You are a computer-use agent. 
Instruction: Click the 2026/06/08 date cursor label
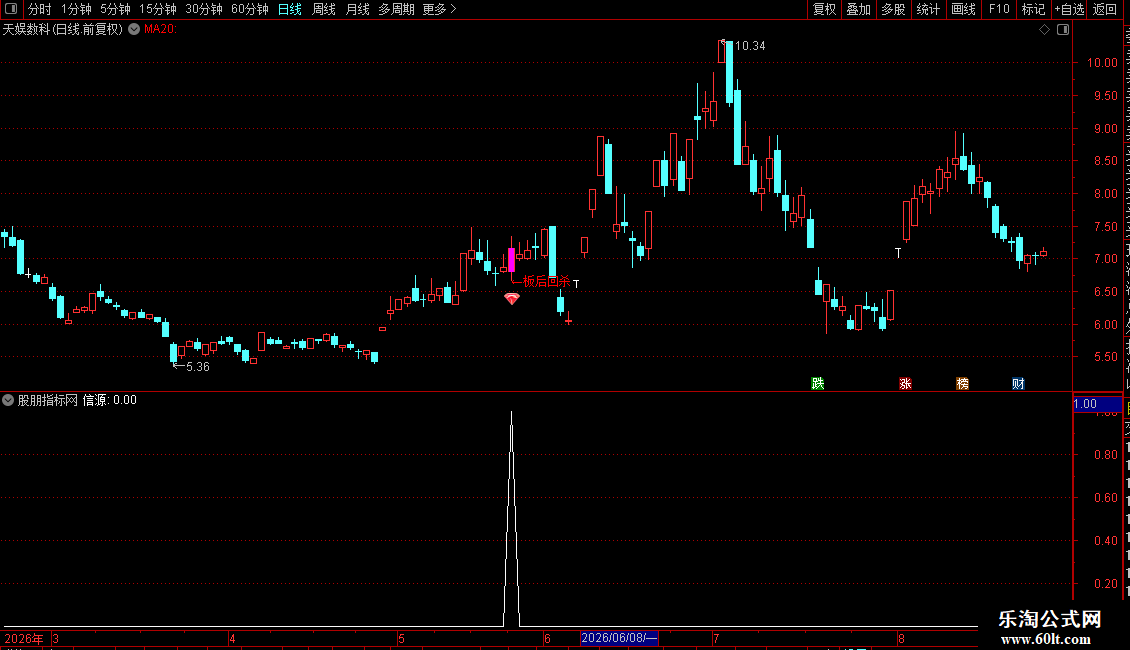[x=619, y=638]
